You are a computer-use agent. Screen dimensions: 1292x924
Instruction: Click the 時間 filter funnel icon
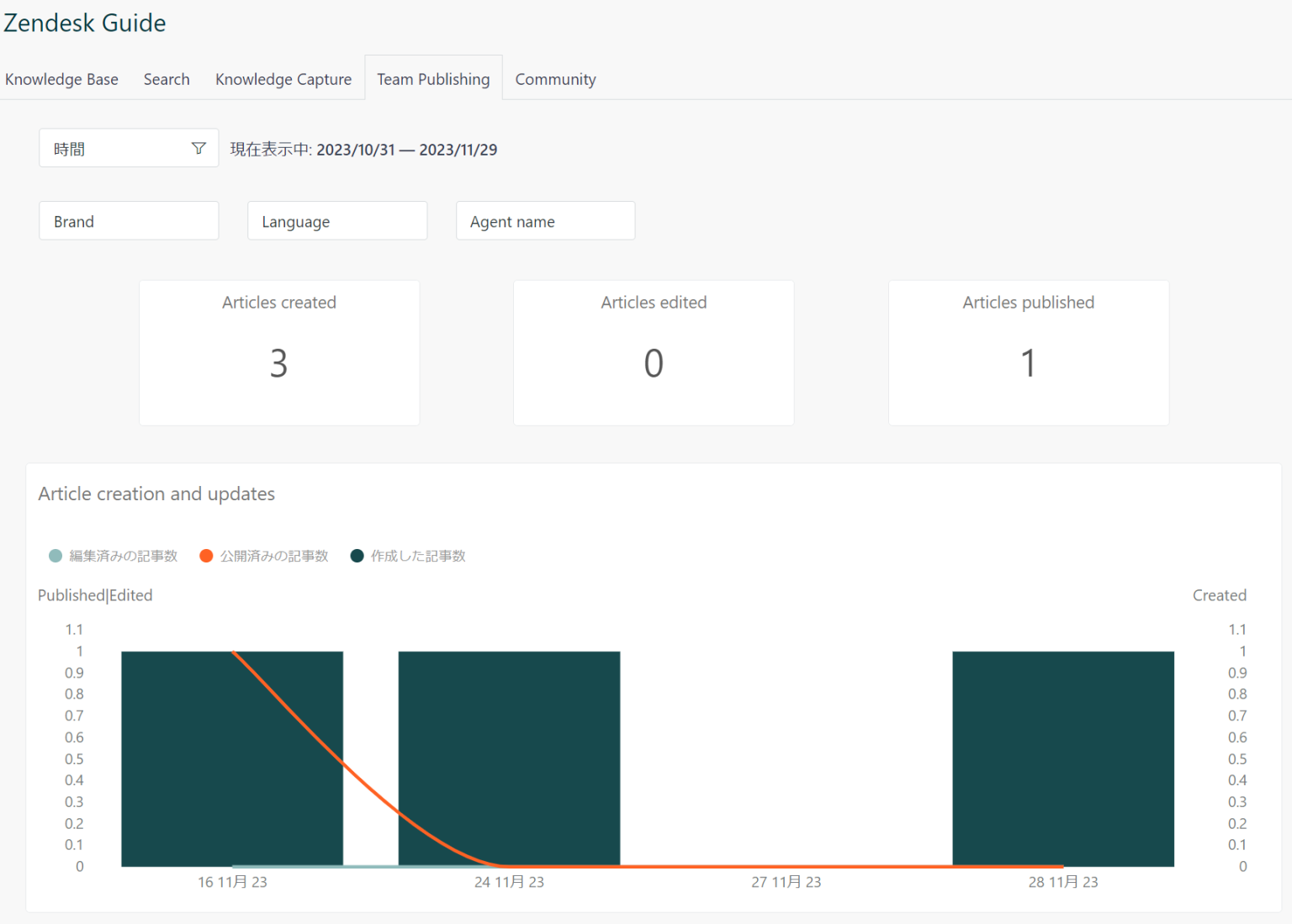coord(199,147)
